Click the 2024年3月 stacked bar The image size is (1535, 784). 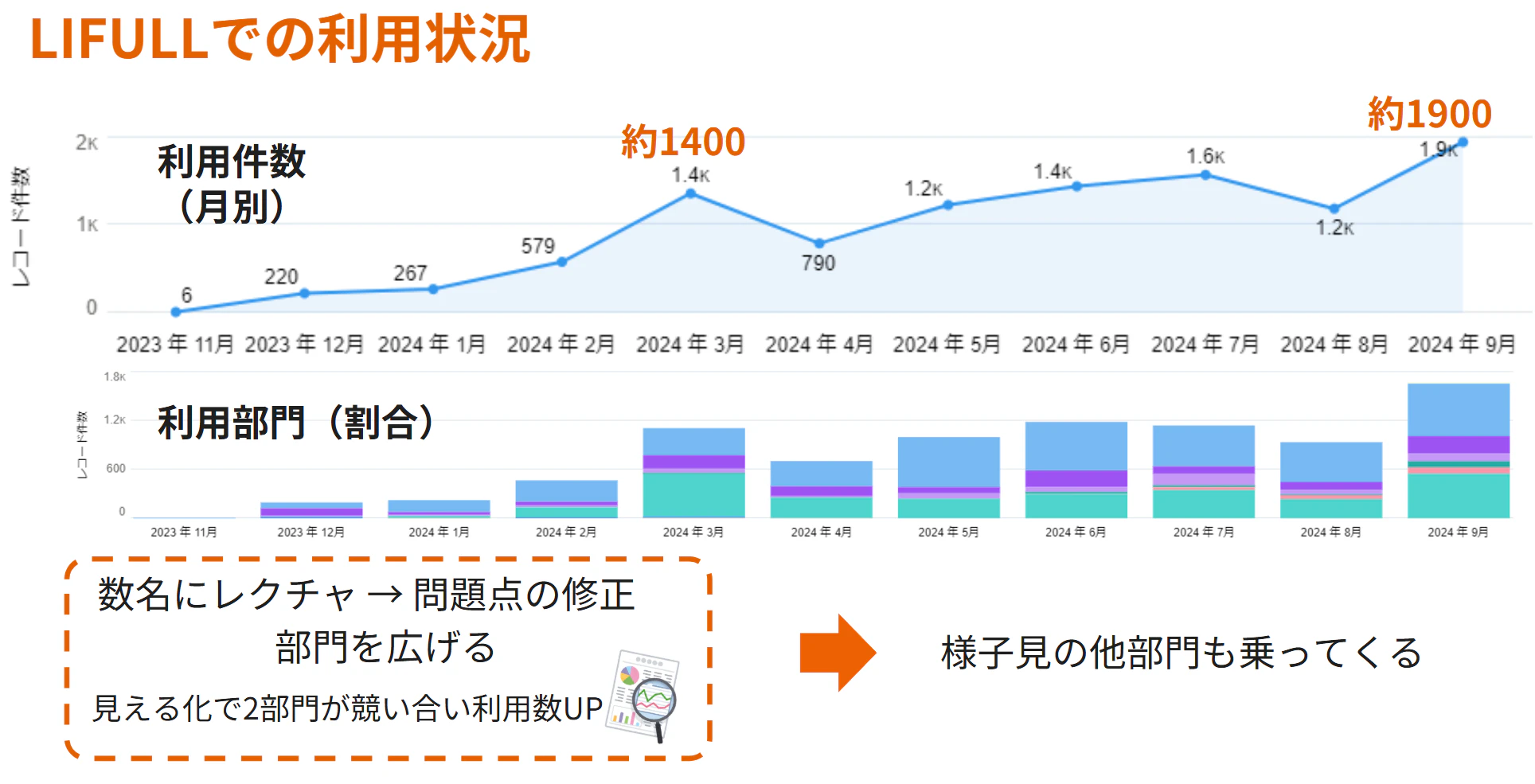694,473
